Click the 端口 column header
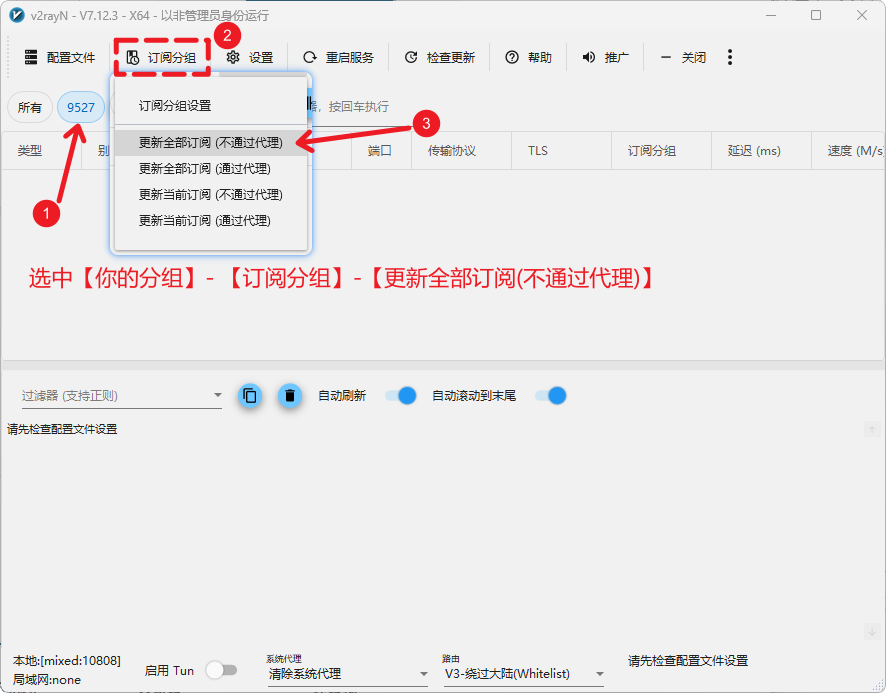 [380, 151]
